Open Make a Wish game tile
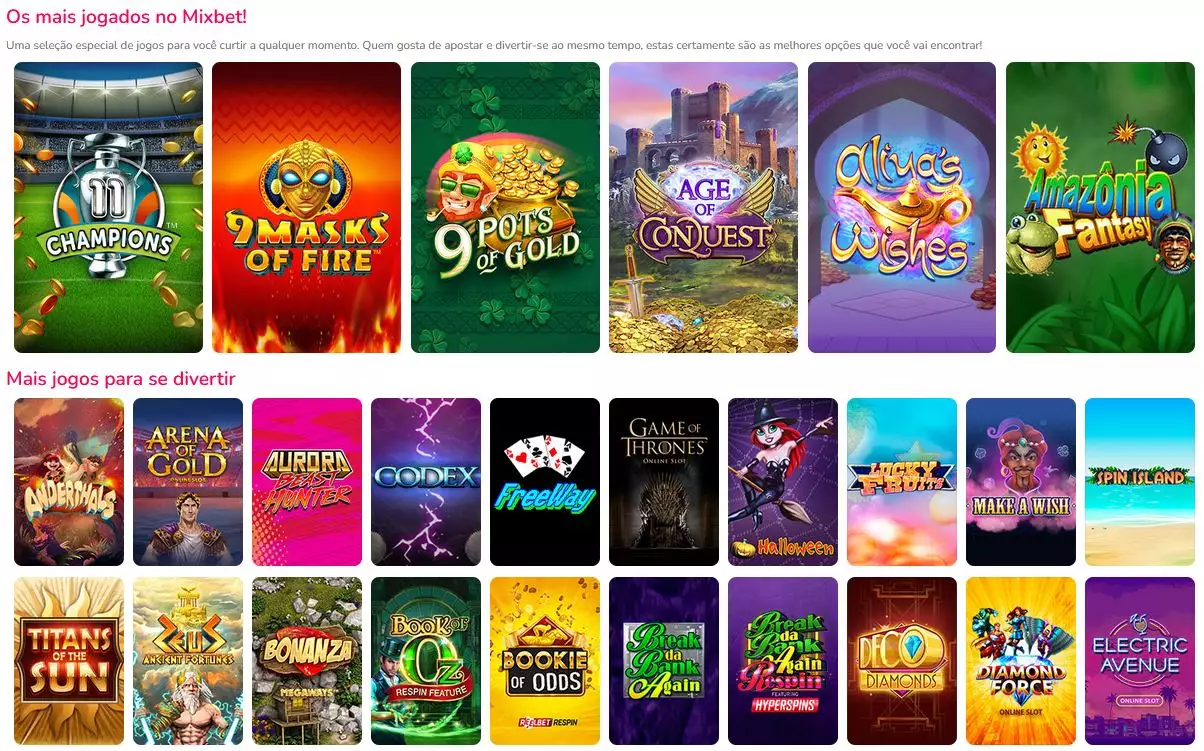Screen dimensions: 1204x751 click(x=1021, y=482)
